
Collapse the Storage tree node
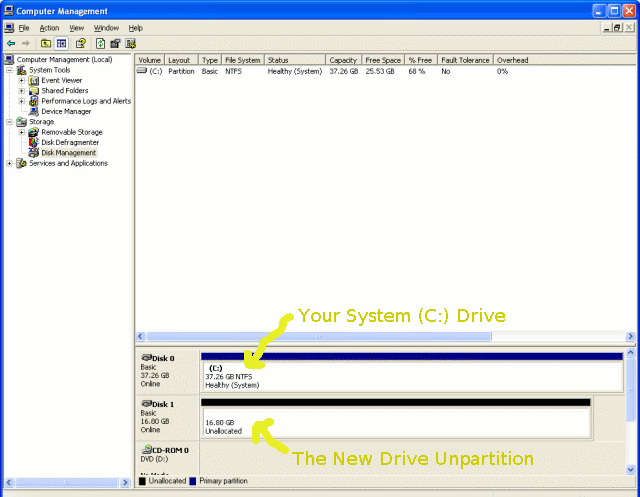click(x=9, y=122)
